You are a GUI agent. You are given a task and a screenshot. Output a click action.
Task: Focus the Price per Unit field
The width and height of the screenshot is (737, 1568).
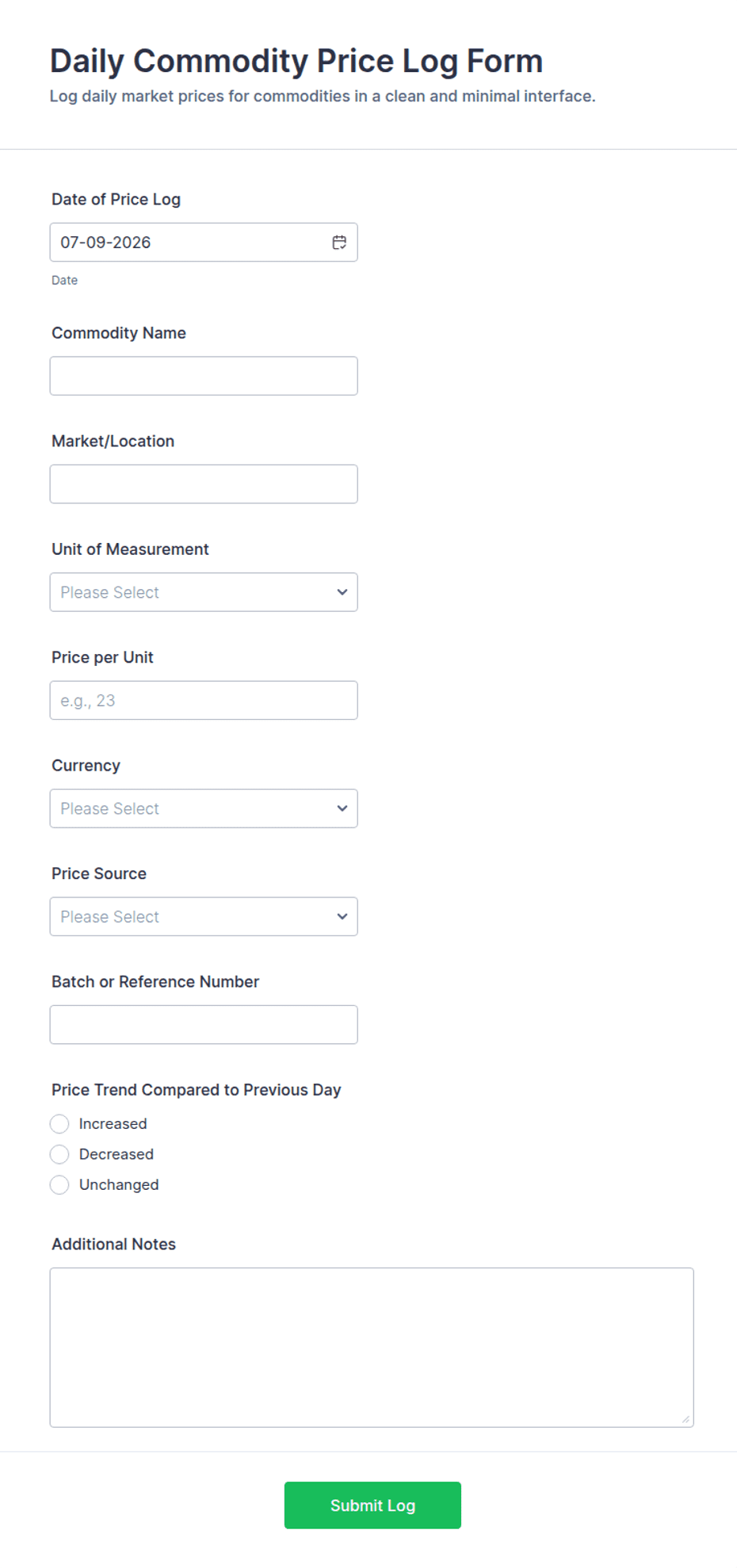tap(204, 701)
